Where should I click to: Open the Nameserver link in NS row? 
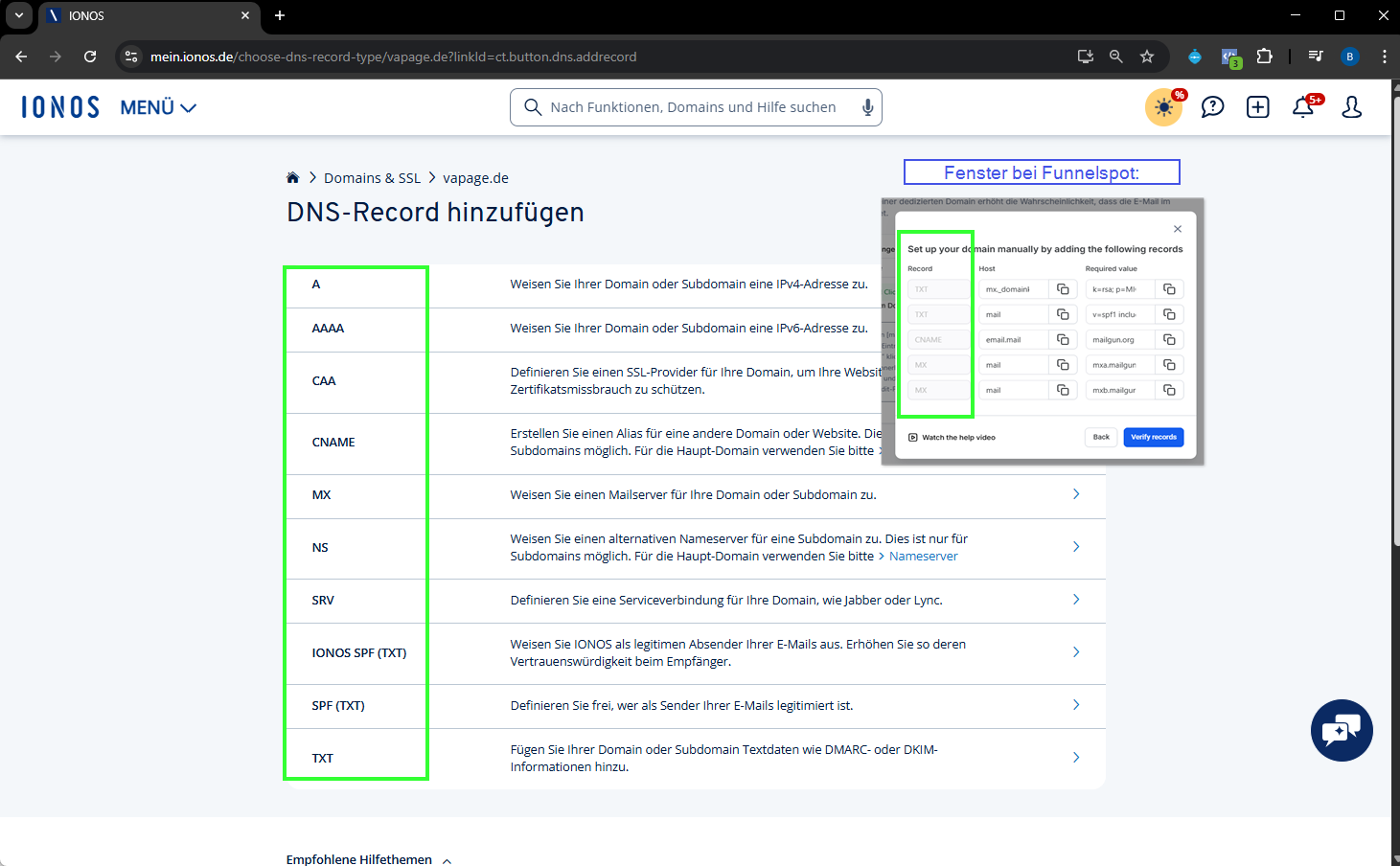pos(923,557)
